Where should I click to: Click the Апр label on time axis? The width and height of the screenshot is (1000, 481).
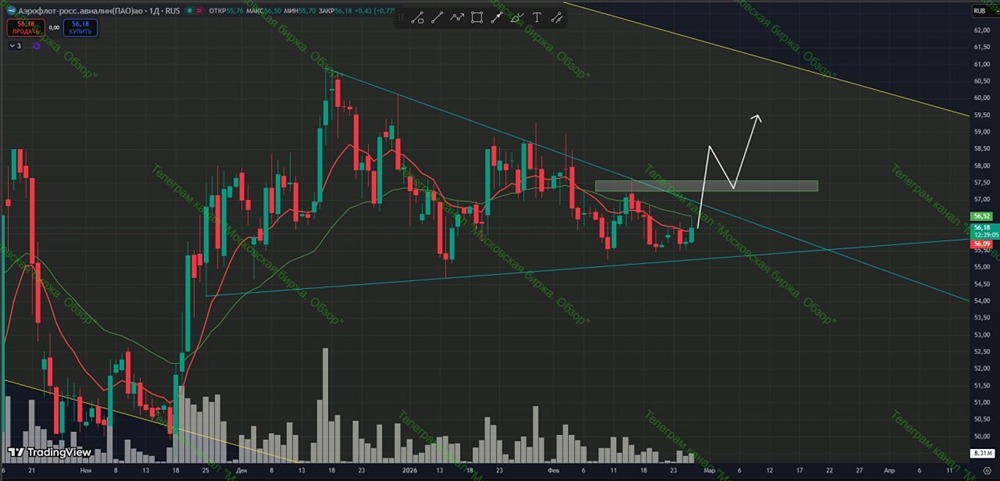pos(889,470)
